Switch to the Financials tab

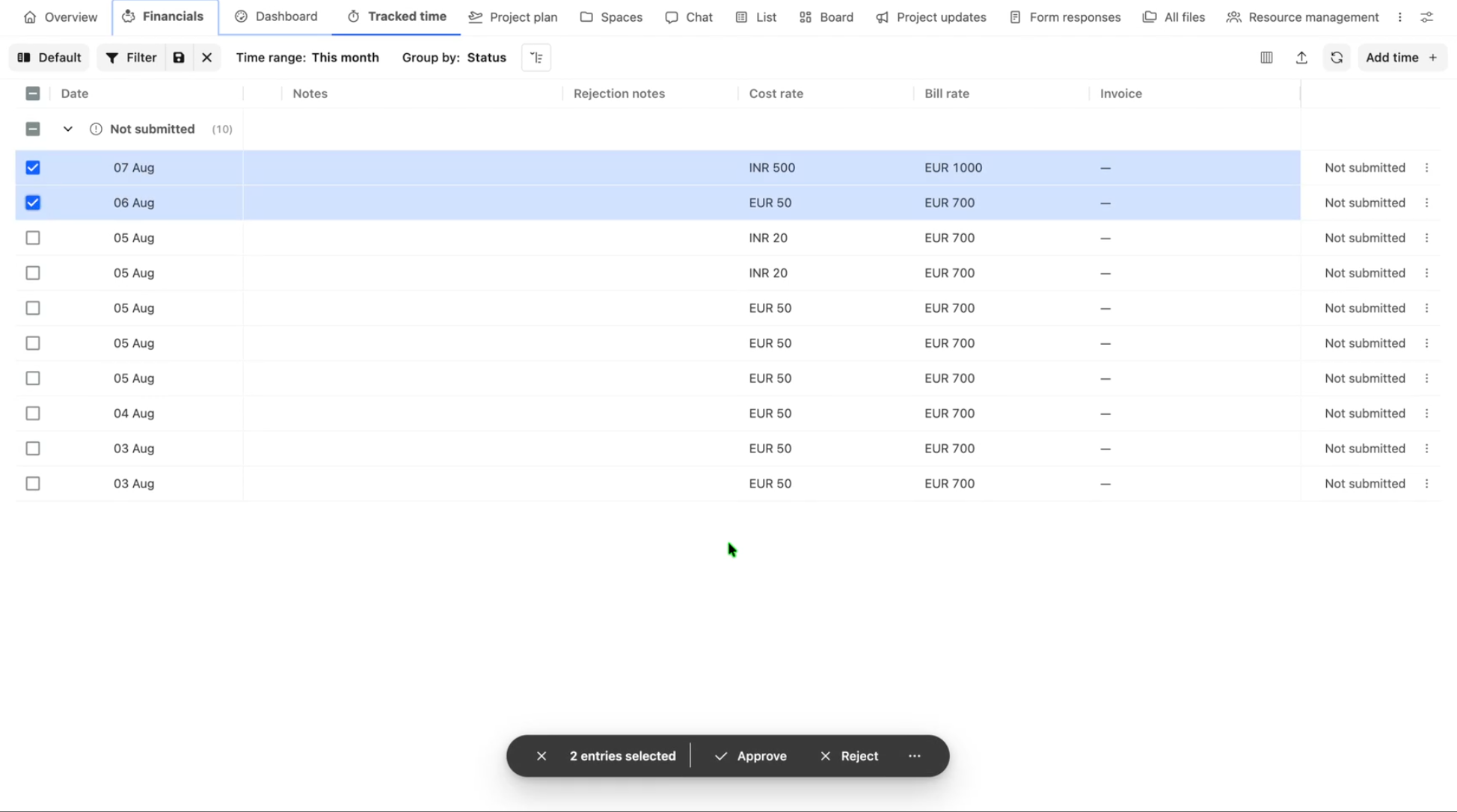point(163,16)
